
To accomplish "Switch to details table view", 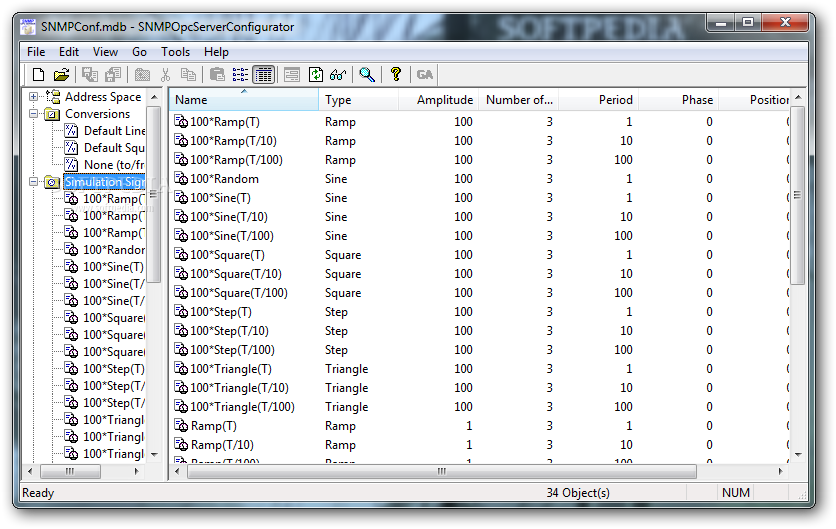I will pos(263,75).
